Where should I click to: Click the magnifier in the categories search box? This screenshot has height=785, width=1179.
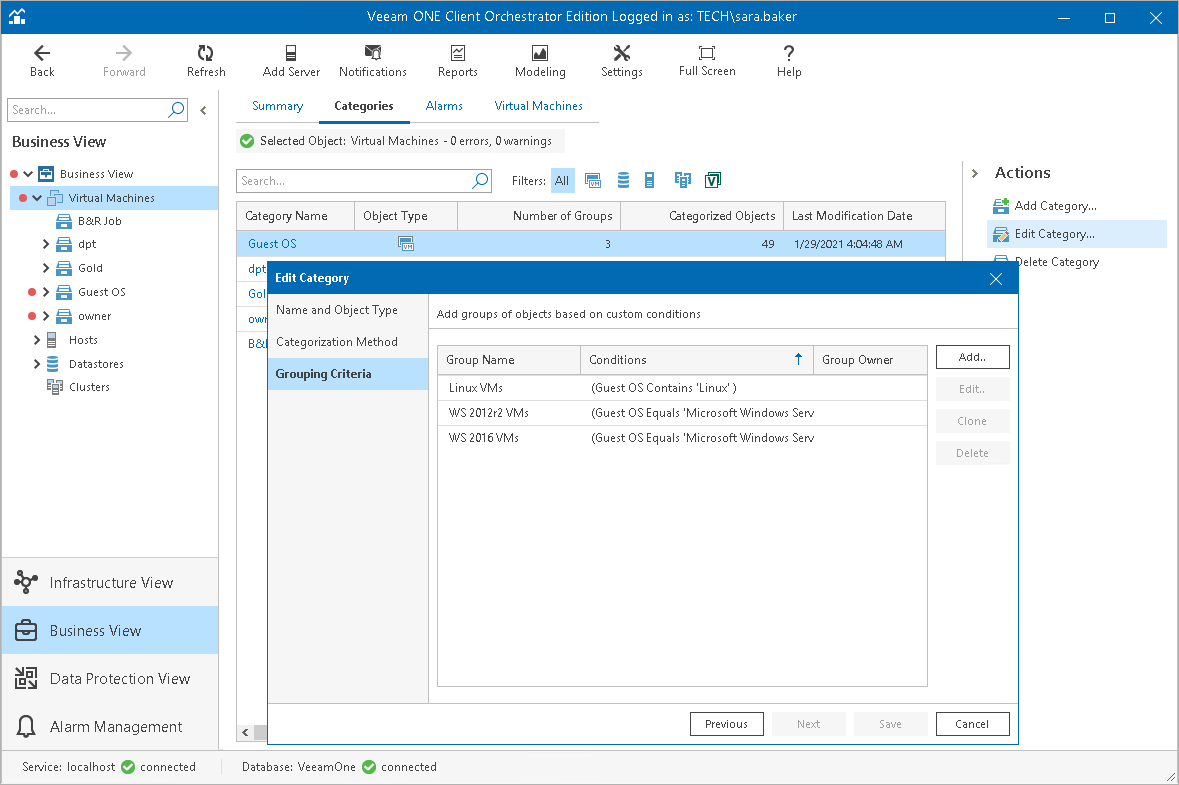point(480,180)
